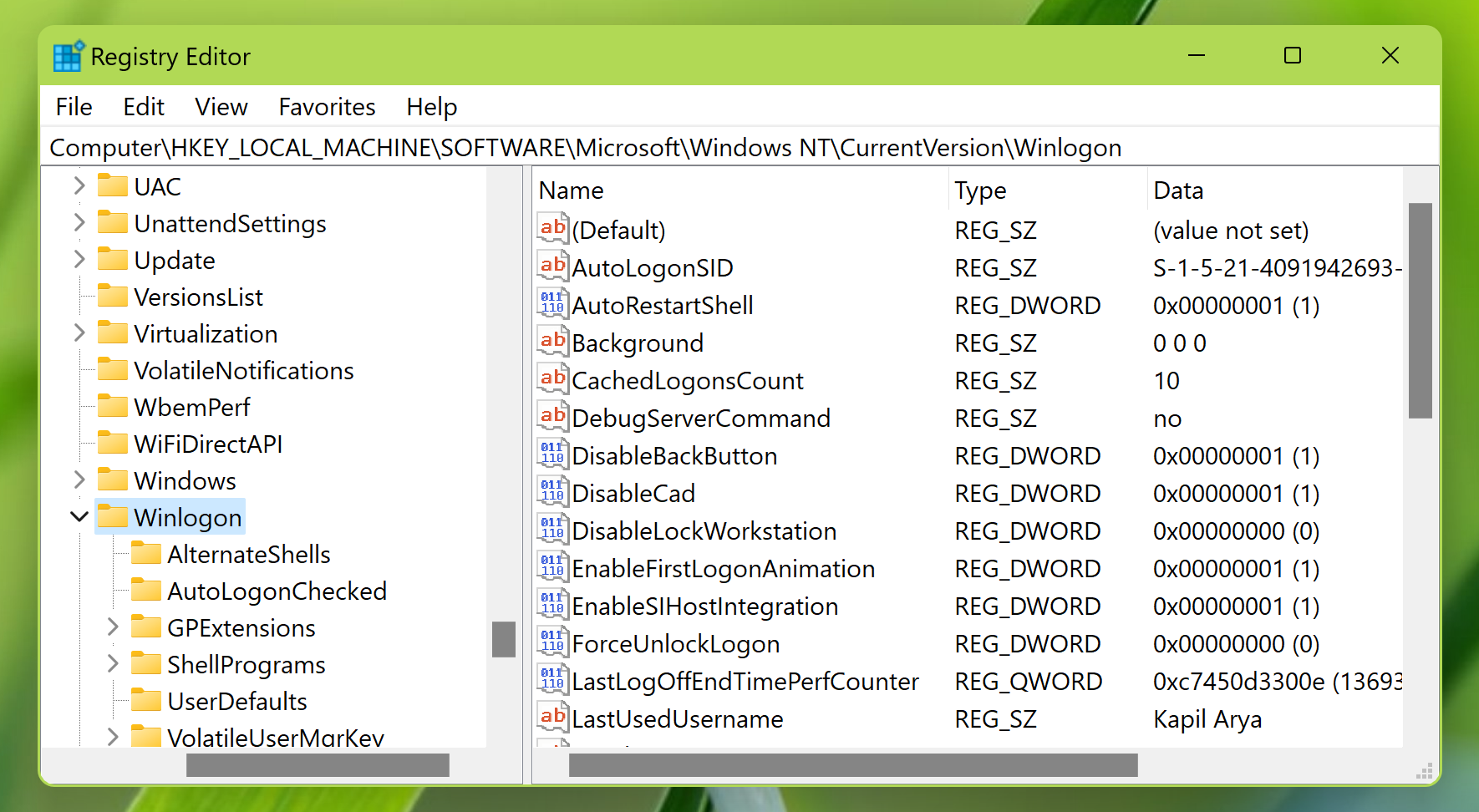1479x812 pixels.
Task: Expand the Virtualization key
Action: pyautogui.click(x=79, y=332)
